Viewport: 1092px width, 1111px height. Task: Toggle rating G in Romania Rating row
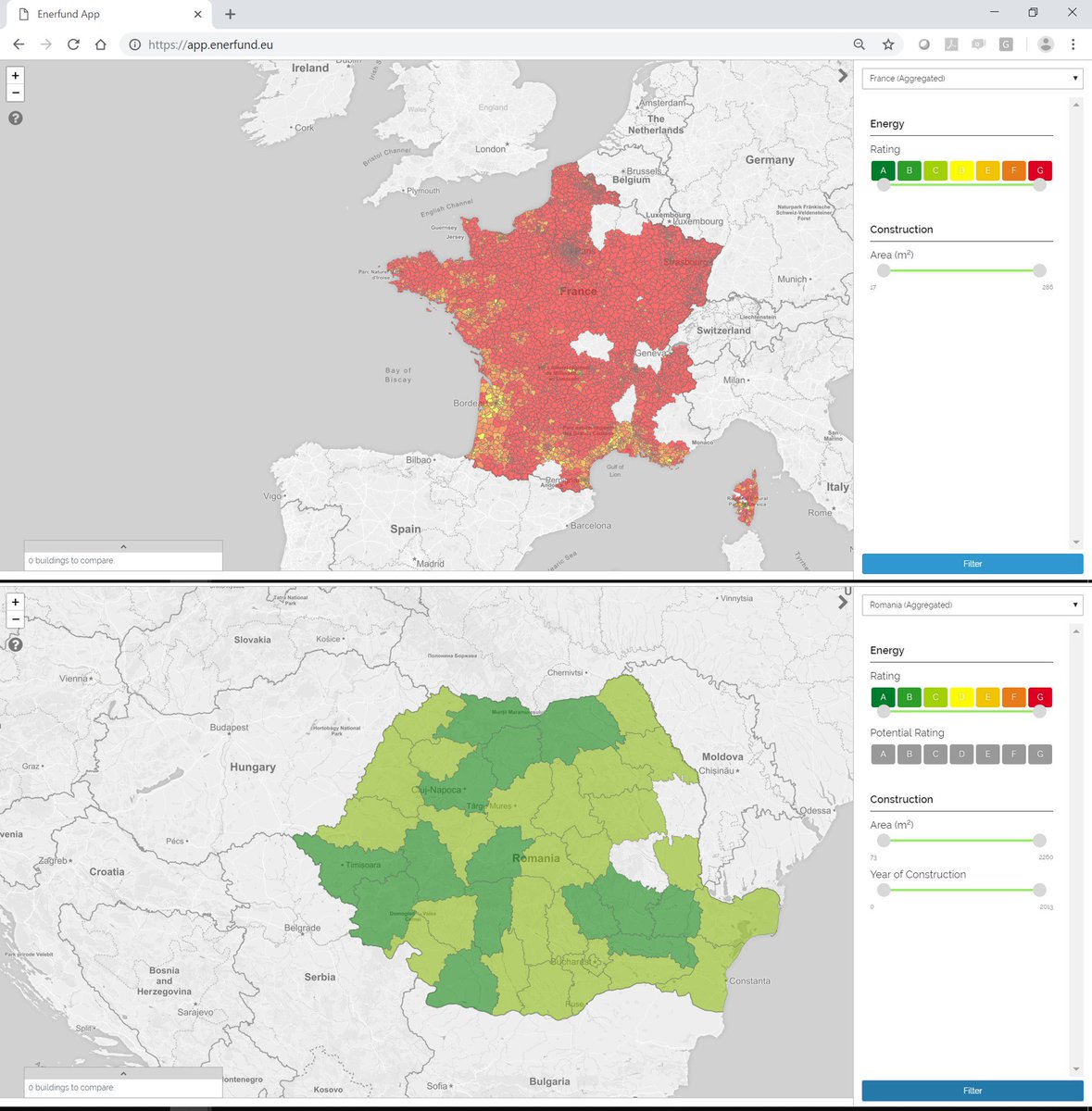click(1040, 697)
